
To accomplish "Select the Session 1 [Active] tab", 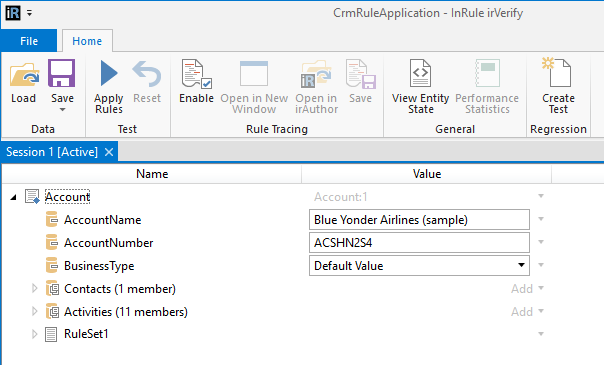I will pyautogui.click(x=52, y=152).
